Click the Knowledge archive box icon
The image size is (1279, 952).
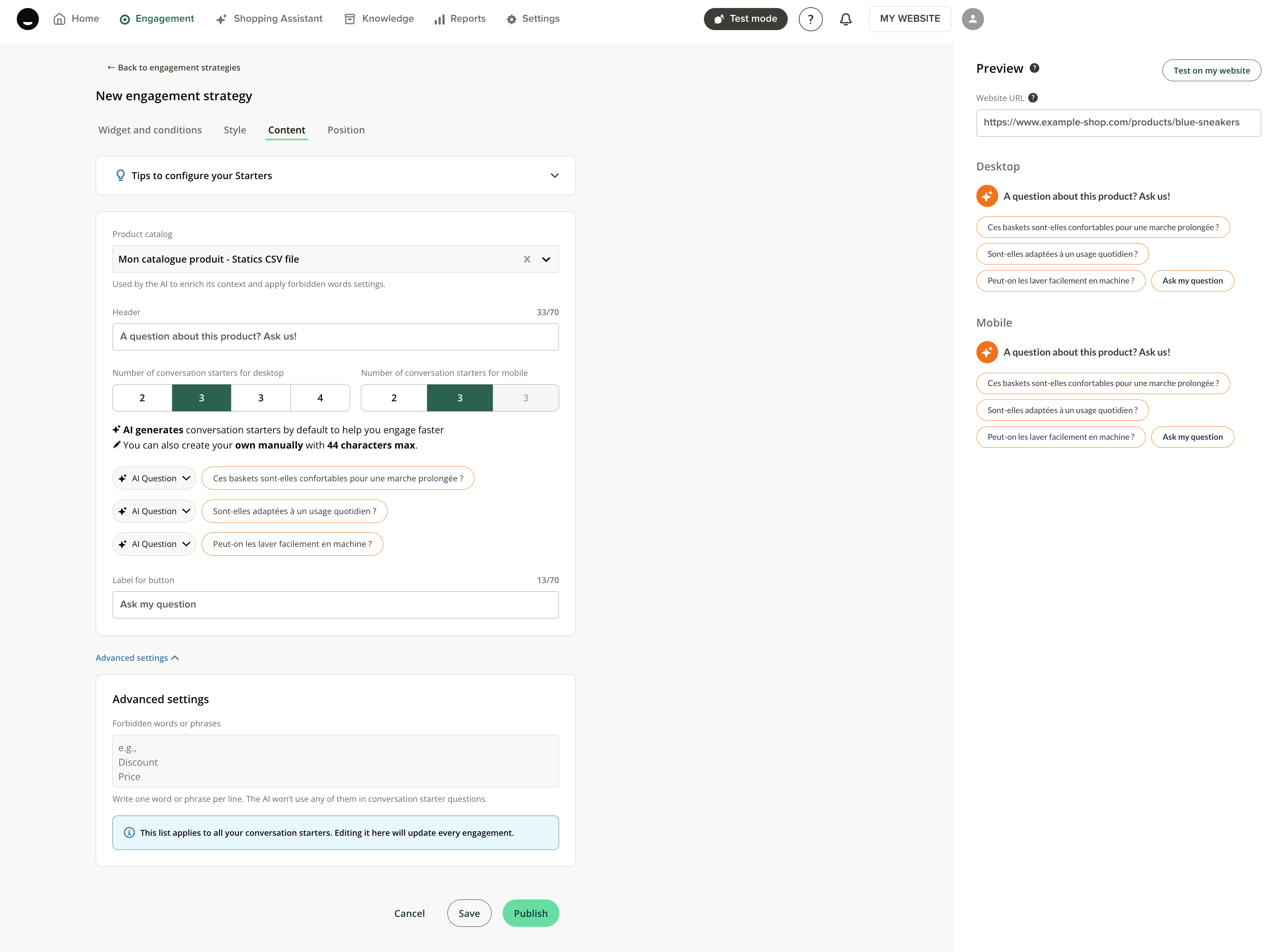[350, 19]
